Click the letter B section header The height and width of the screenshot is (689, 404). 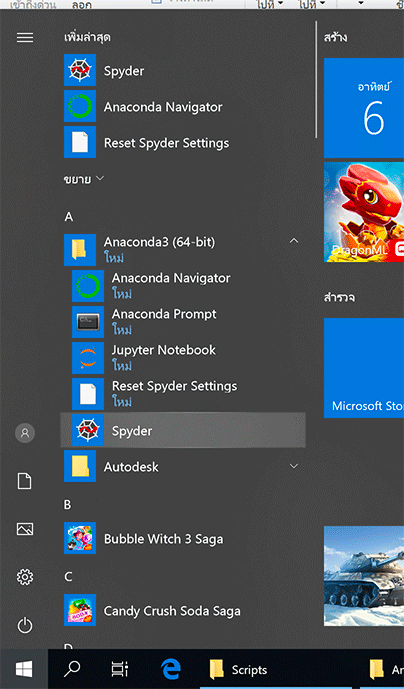[x=68, y=504]
